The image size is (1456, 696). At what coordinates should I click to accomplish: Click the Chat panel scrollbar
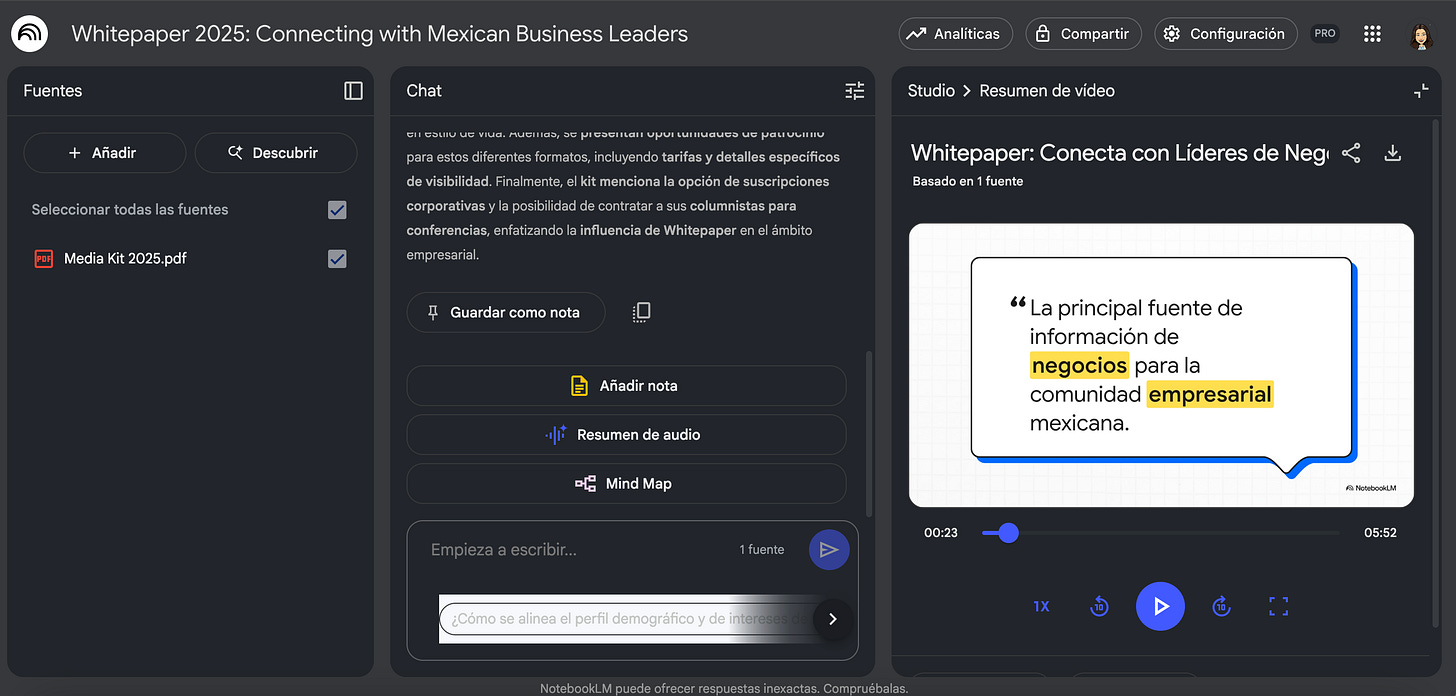click(868, 432)
